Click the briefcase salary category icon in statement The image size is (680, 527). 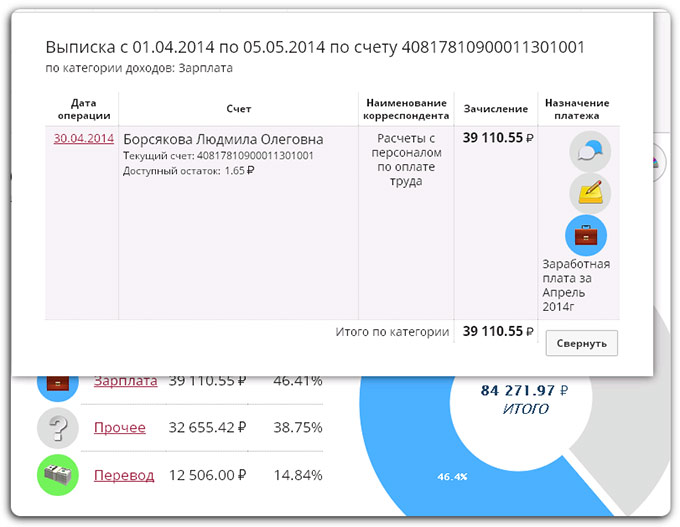(x=586, y=235)
